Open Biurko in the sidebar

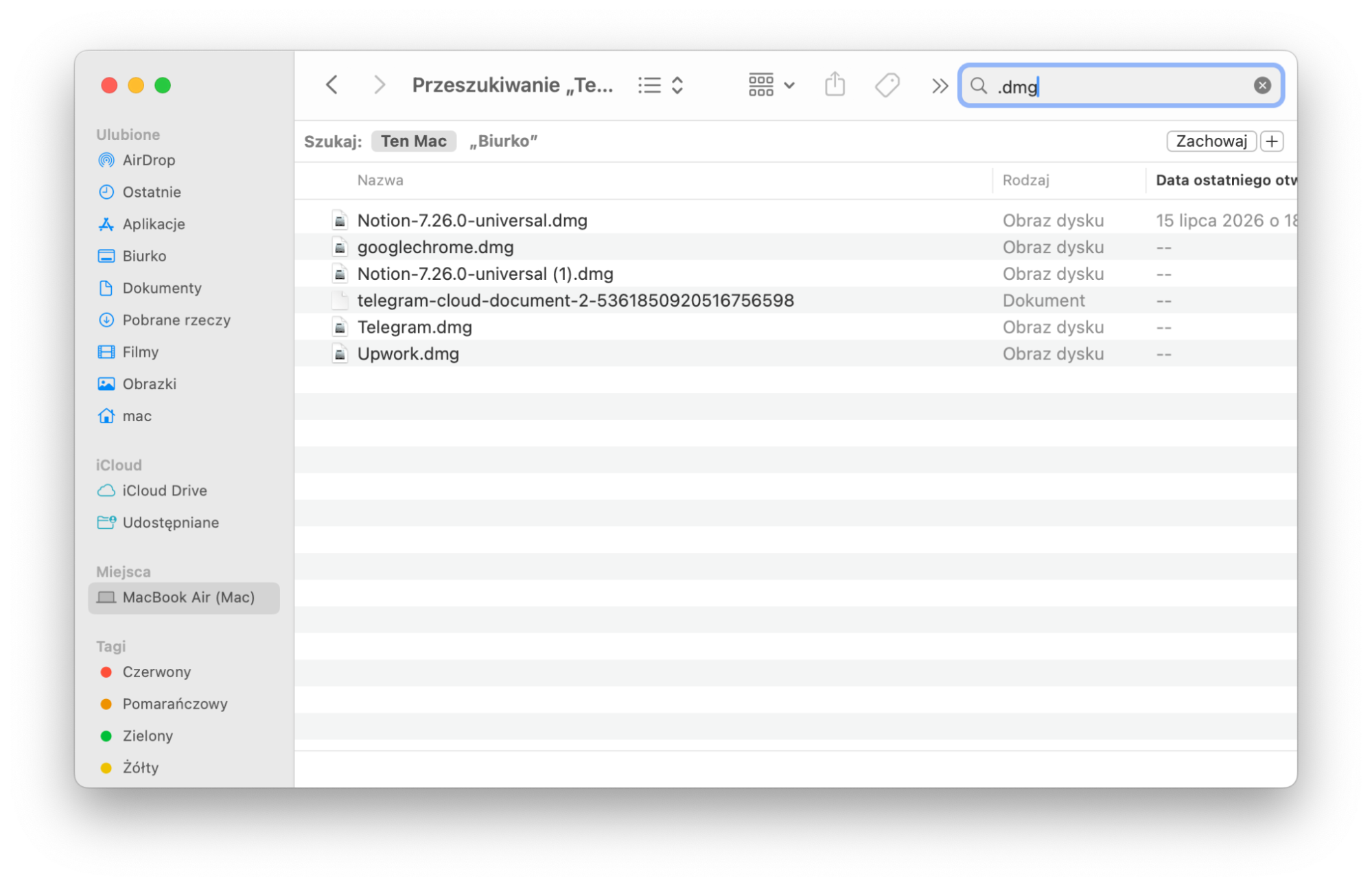(132, 256)
